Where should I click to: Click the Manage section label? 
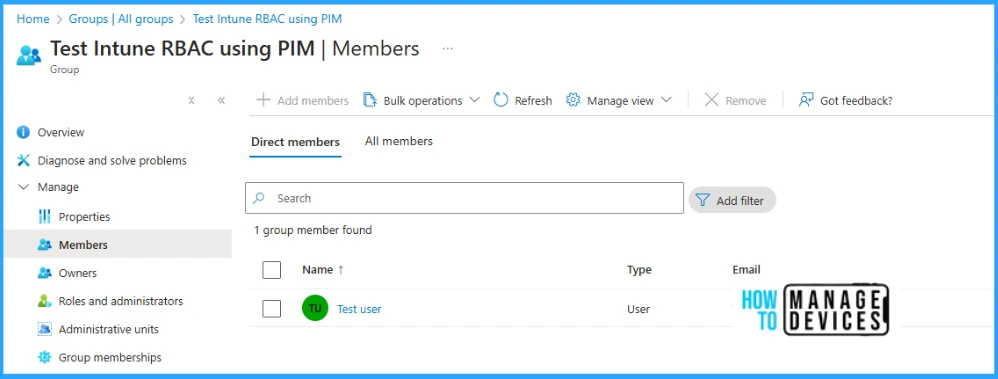[58, 187]
